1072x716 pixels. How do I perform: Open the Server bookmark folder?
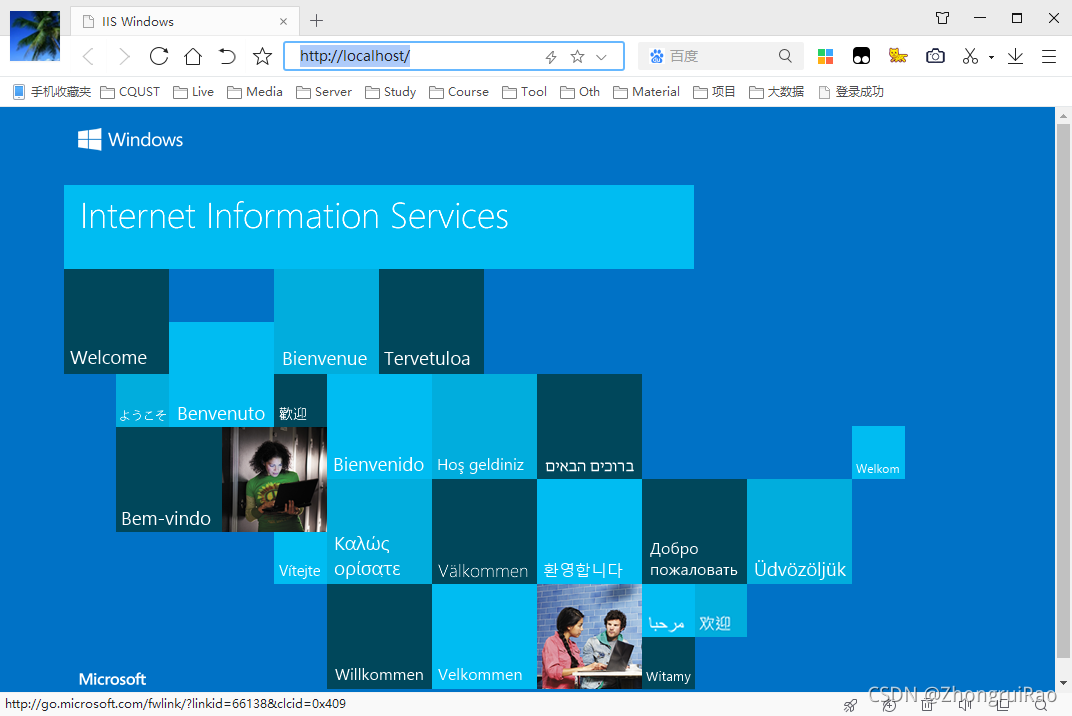pyautogui.click(x=324, y=92)
